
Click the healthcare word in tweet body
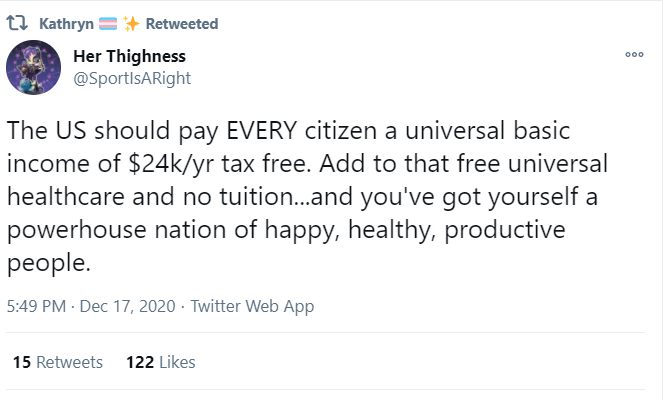[65, 197]
